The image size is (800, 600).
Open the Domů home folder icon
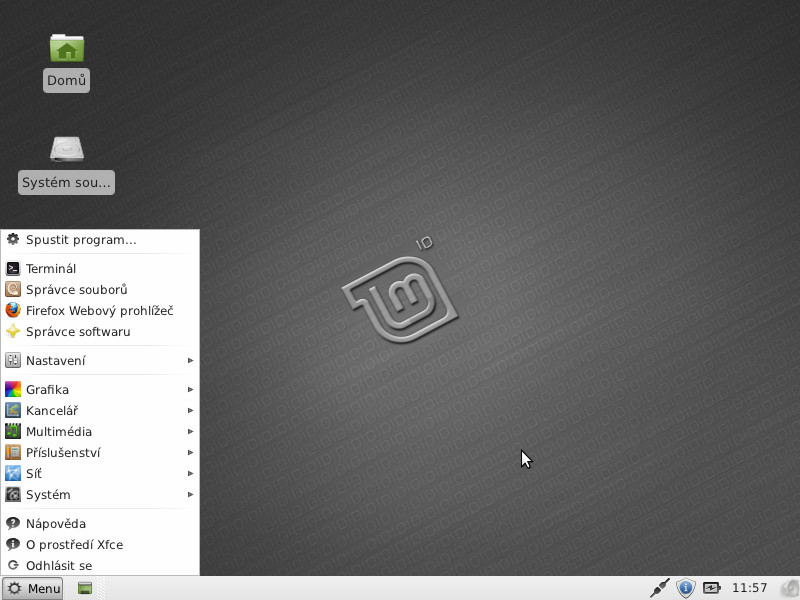point(67,48)
